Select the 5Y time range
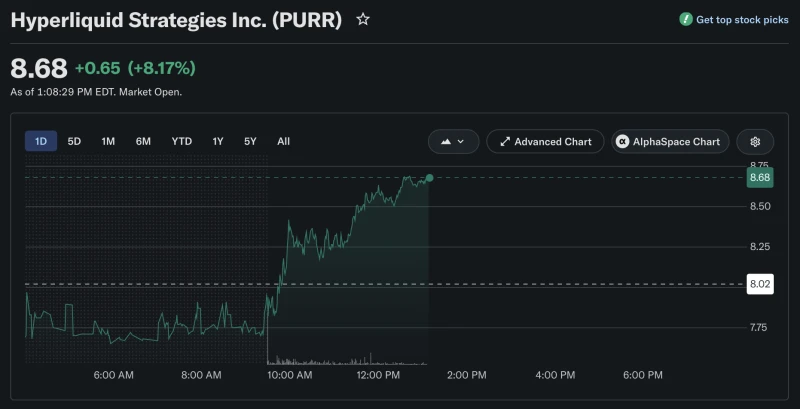The image size is (800, 409). [250, 141]
